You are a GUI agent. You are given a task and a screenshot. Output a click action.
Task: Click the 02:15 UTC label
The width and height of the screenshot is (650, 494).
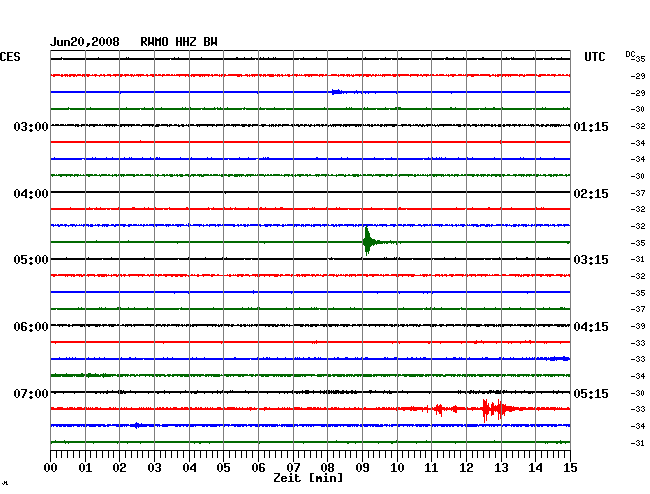coord(591,194)
